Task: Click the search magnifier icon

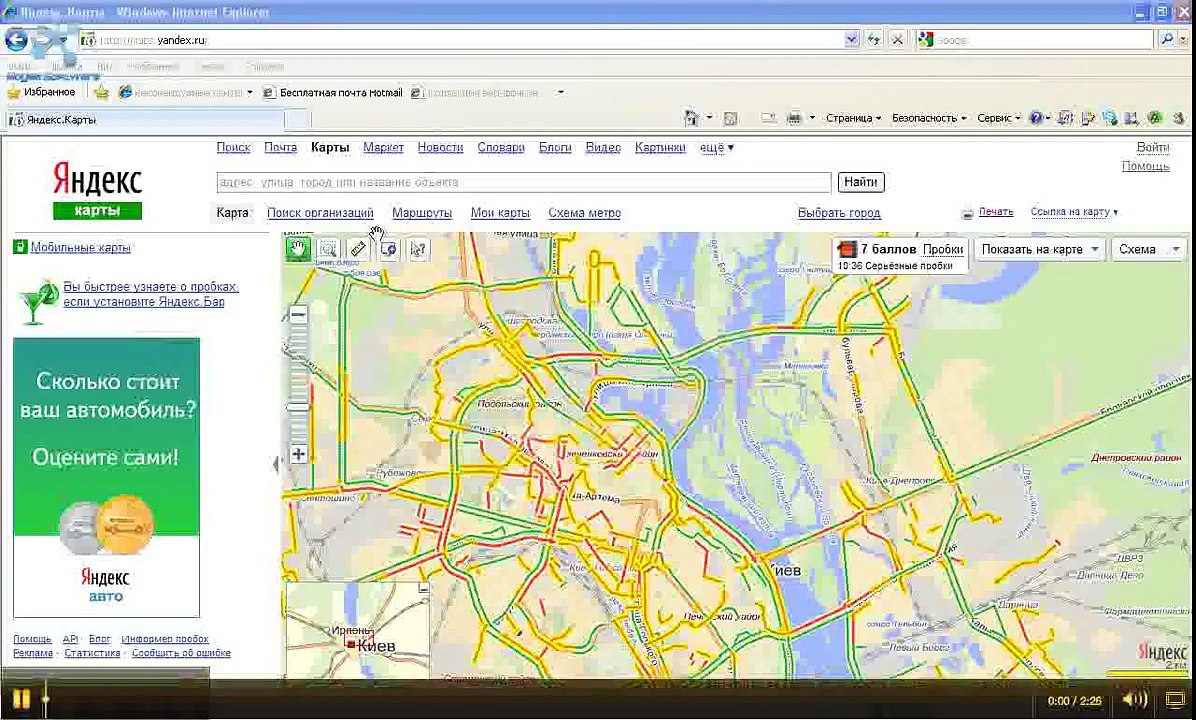Action: point(1166,40)
